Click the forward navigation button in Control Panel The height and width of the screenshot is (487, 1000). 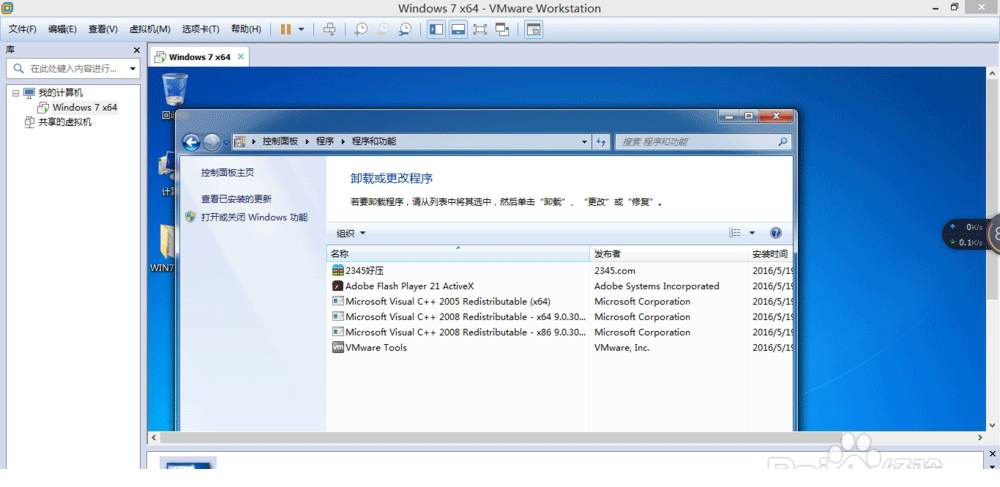pyautogui.click(x=212, y=142)
